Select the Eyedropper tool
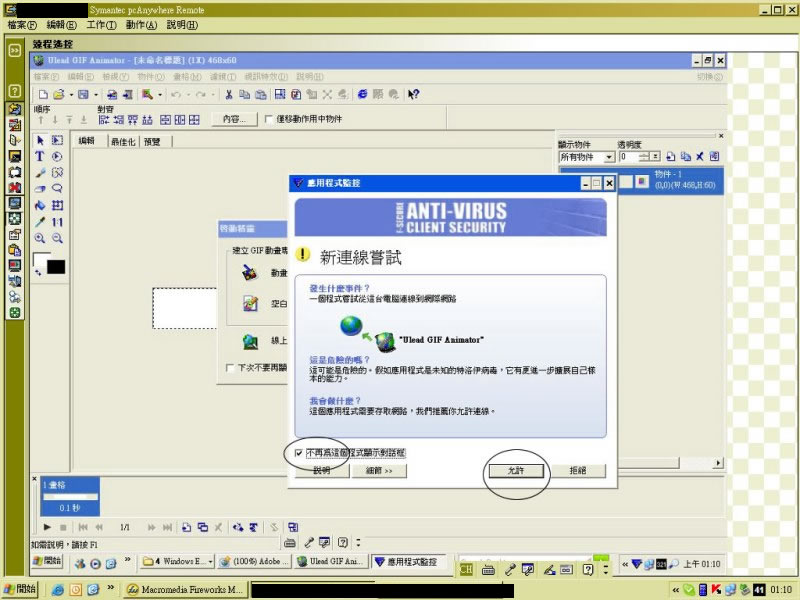The width and height of the screenshot is (800, 600). point(40,222)
